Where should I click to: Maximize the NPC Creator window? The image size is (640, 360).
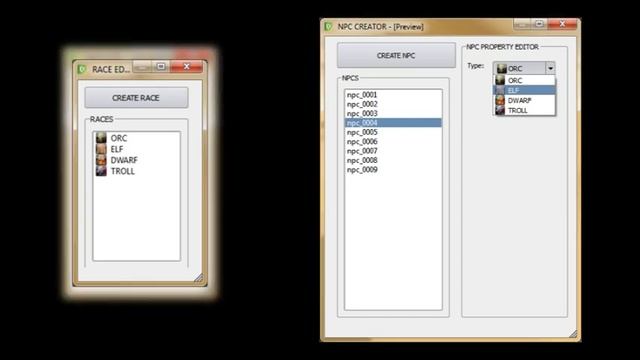point(539,24)
